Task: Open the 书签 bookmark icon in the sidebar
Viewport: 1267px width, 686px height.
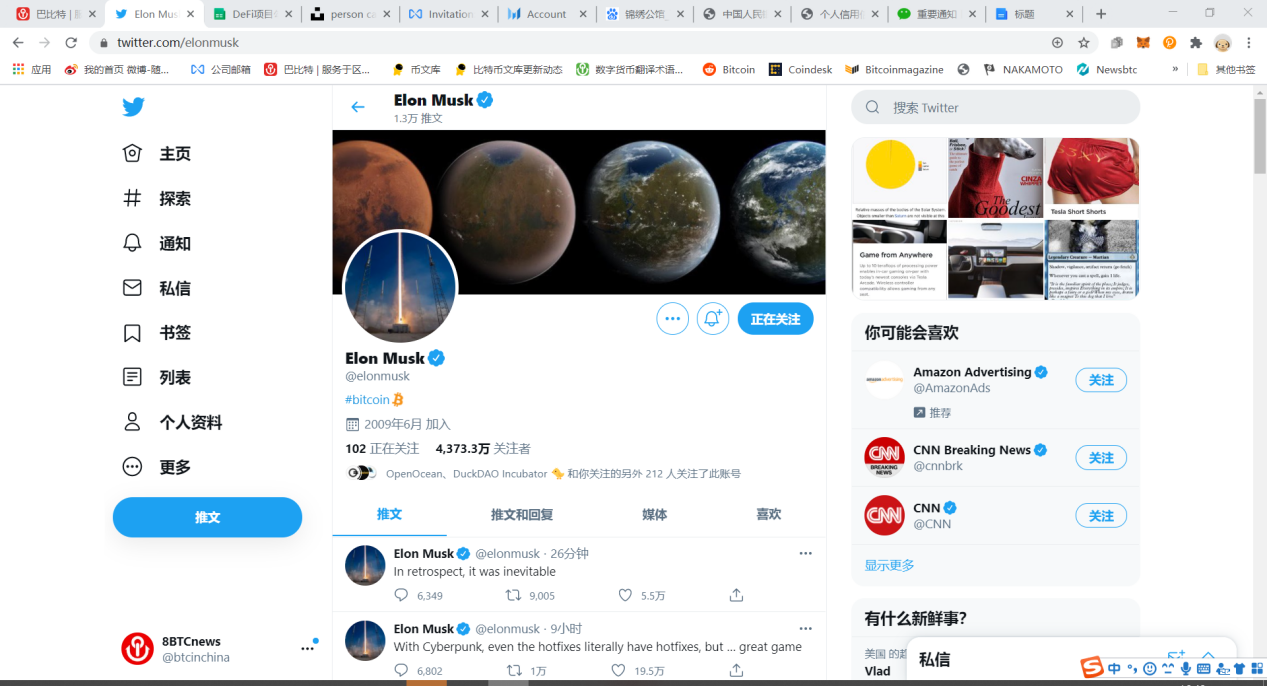Action: tap(132, 333)
